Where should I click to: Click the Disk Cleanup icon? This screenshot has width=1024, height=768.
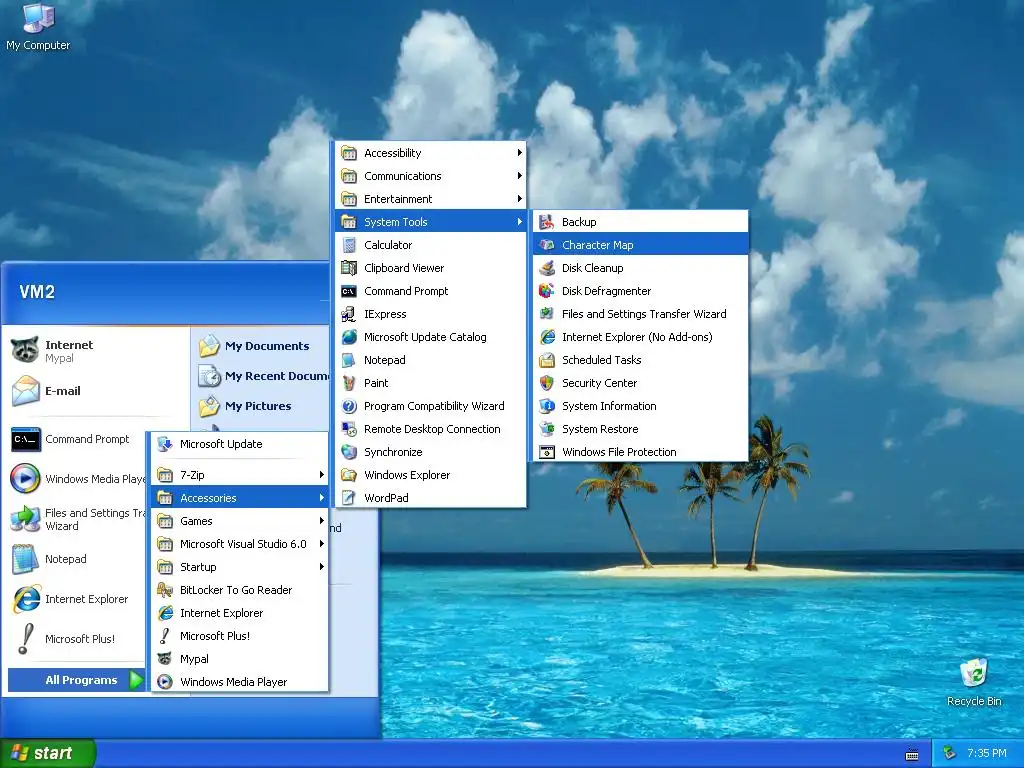[547, 268]
